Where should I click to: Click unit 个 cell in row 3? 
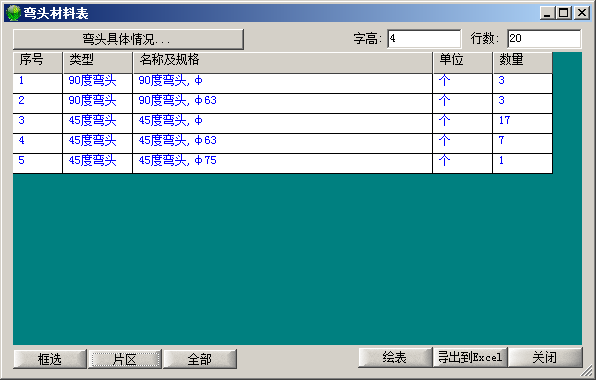click(463, 124)
